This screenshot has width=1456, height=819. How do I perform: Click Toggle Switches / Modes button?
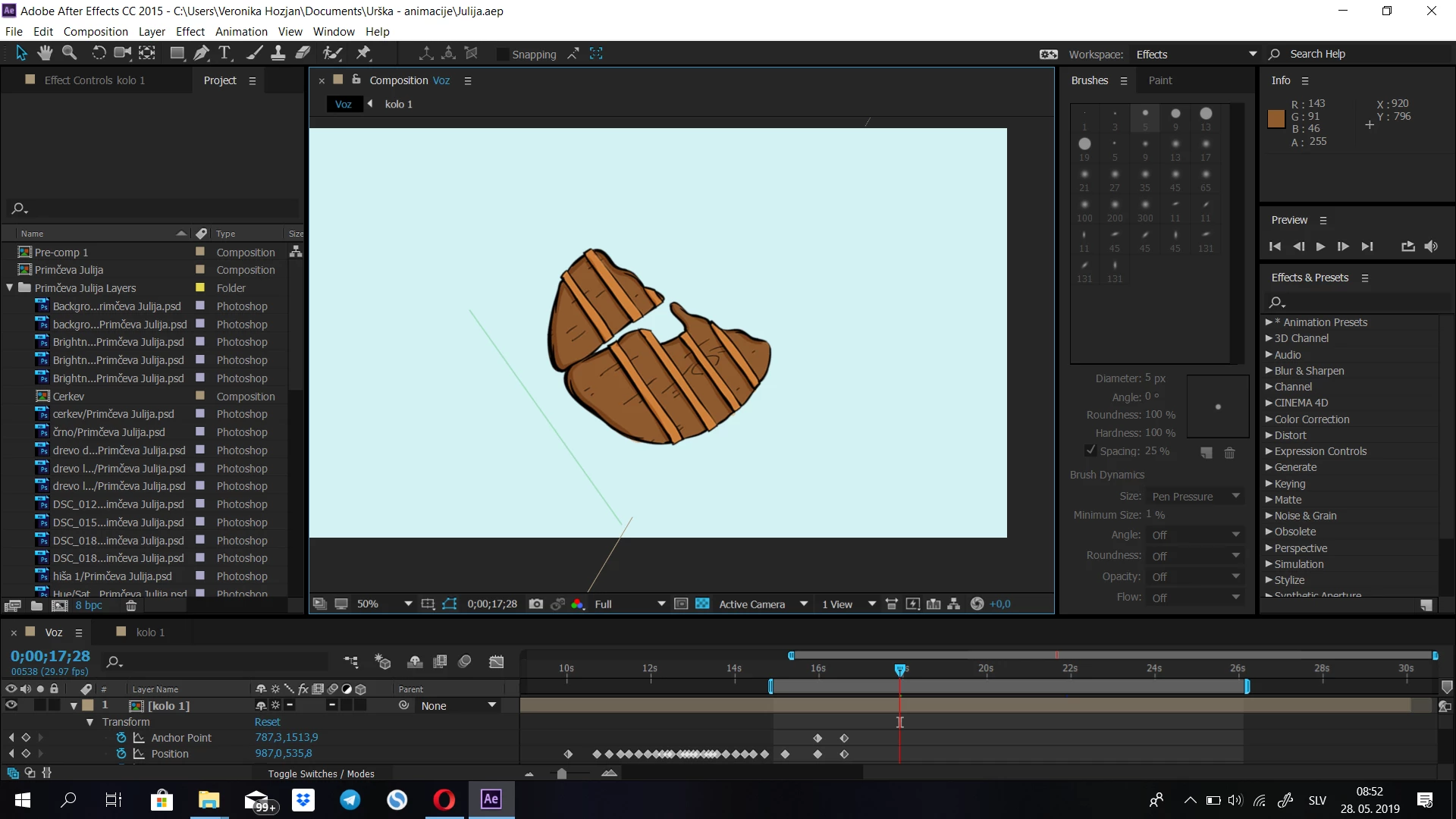click(x=321, y=773)
